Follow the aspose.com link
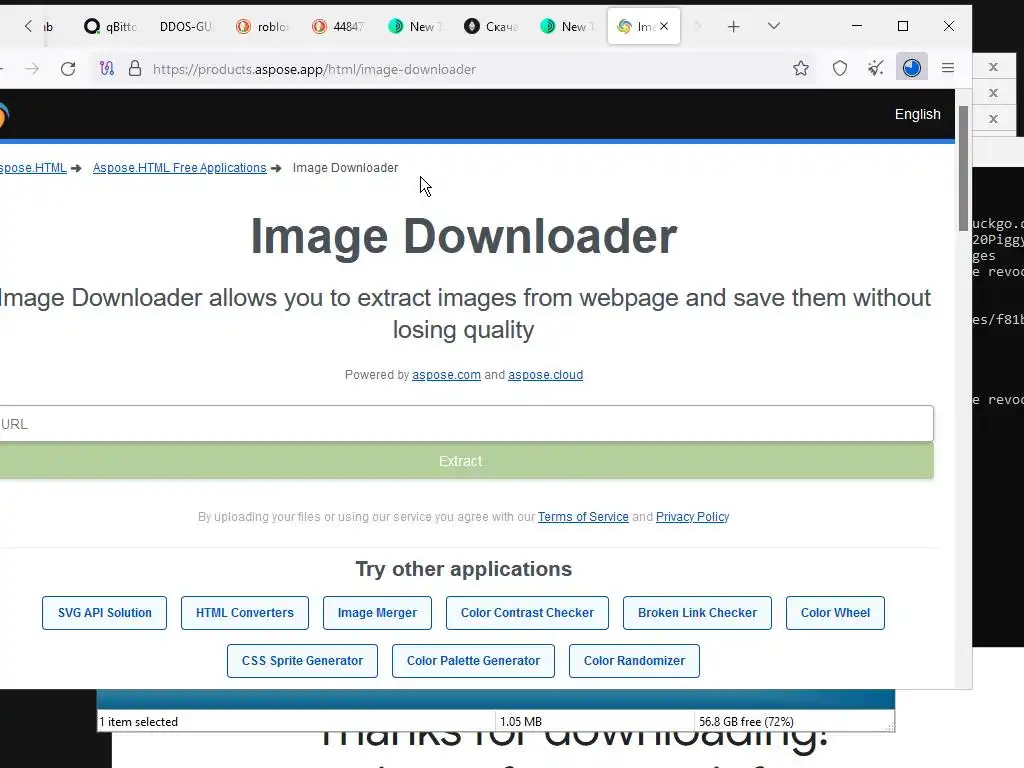 [446, 375]
